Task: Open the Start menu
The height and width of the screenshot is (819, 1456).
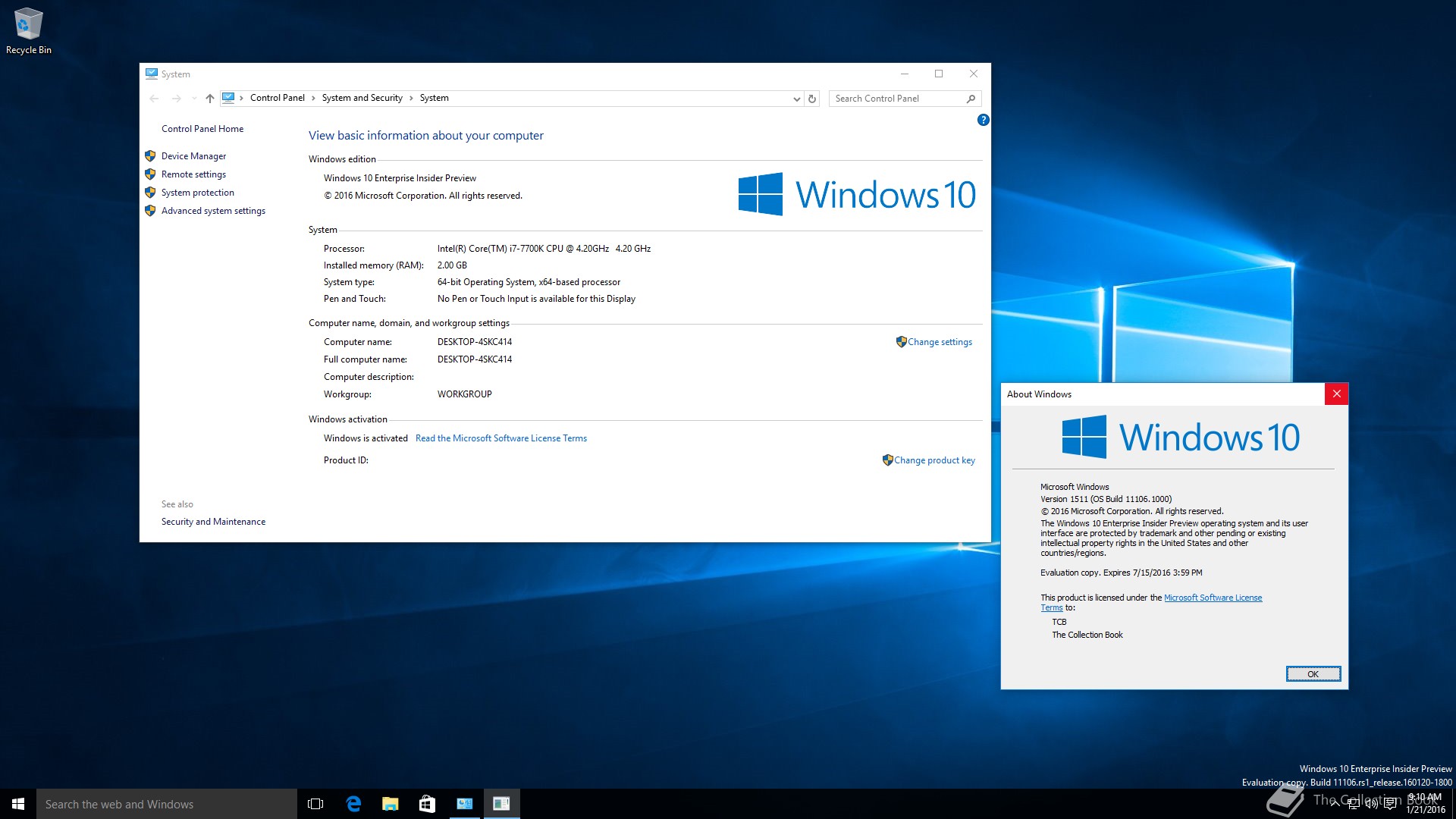Action: [x=18, y=804]
